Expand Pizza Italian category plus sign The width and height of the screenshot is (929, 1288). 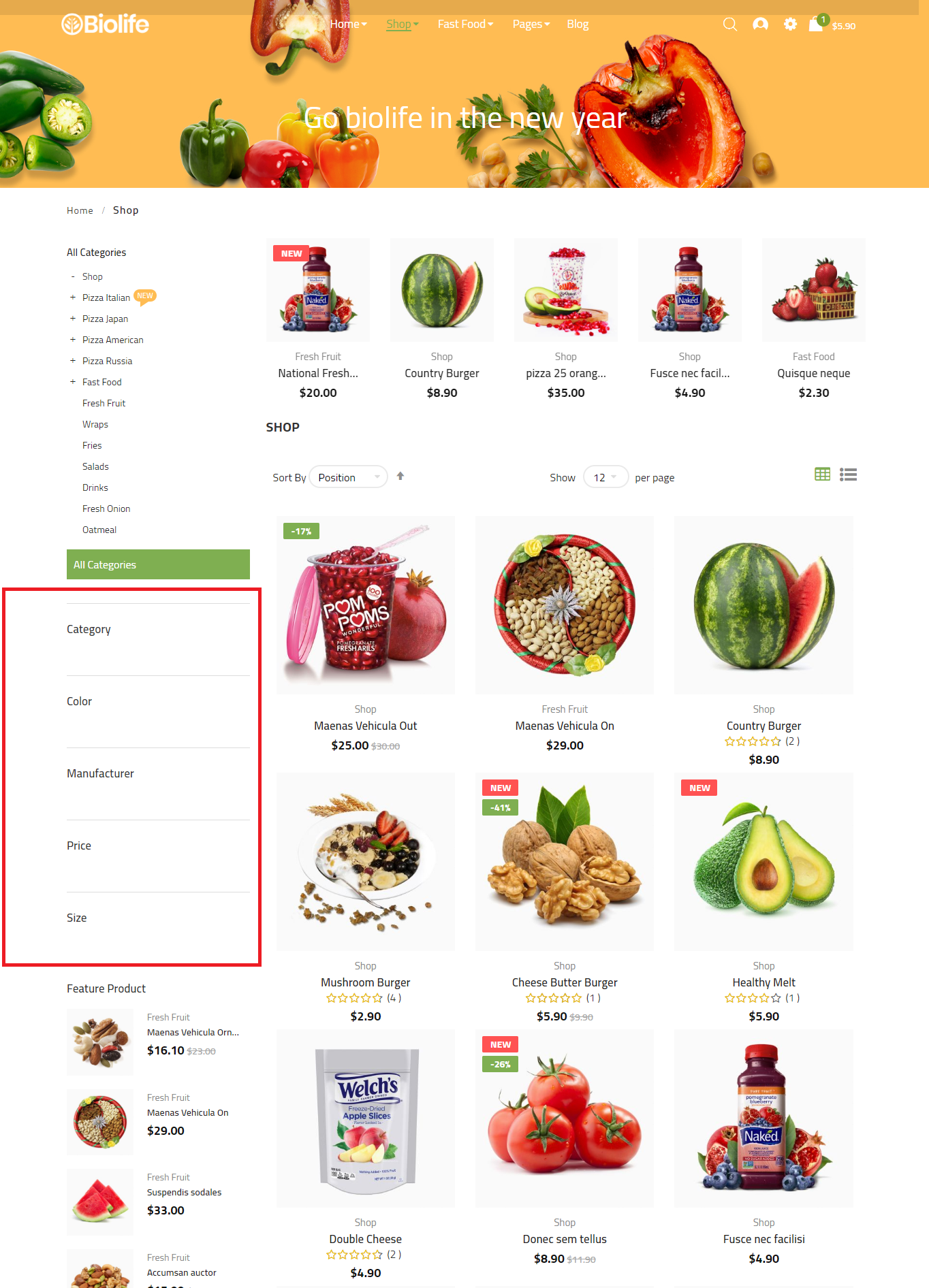tap(73, 297)
